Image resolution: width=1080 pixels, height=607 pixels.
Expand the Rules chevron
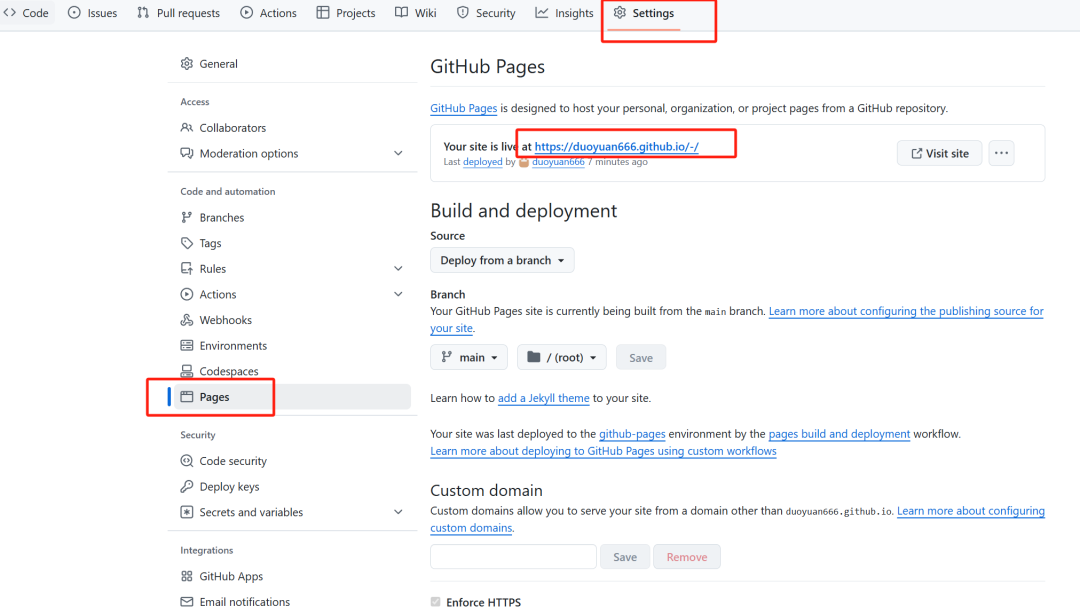tap(398, 269)
